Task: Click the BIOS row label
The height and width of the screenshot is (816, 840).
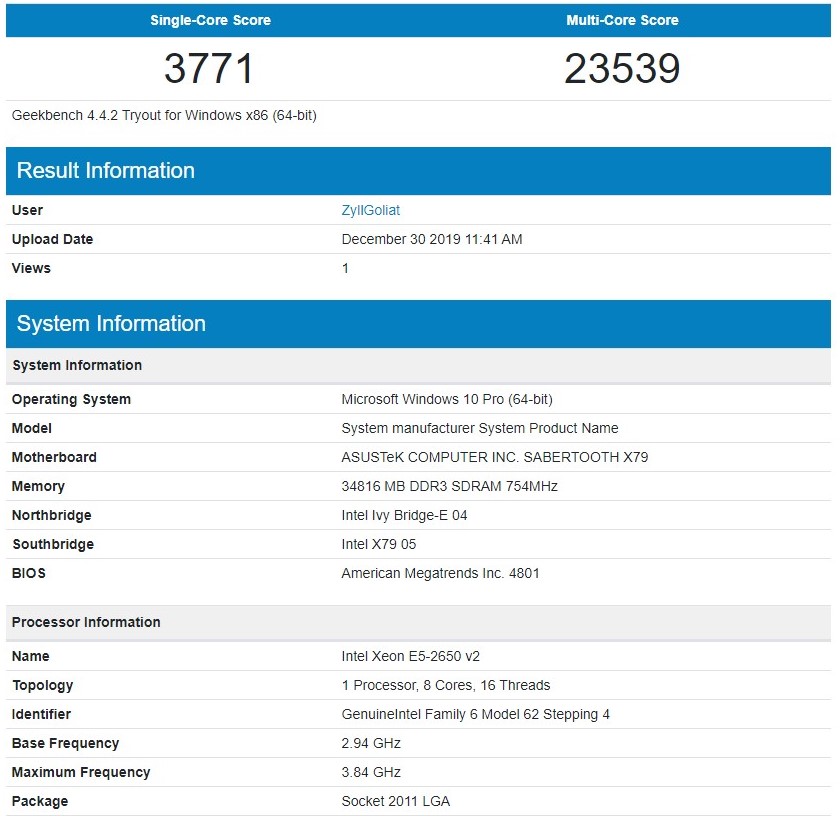Action: [28, 573]
